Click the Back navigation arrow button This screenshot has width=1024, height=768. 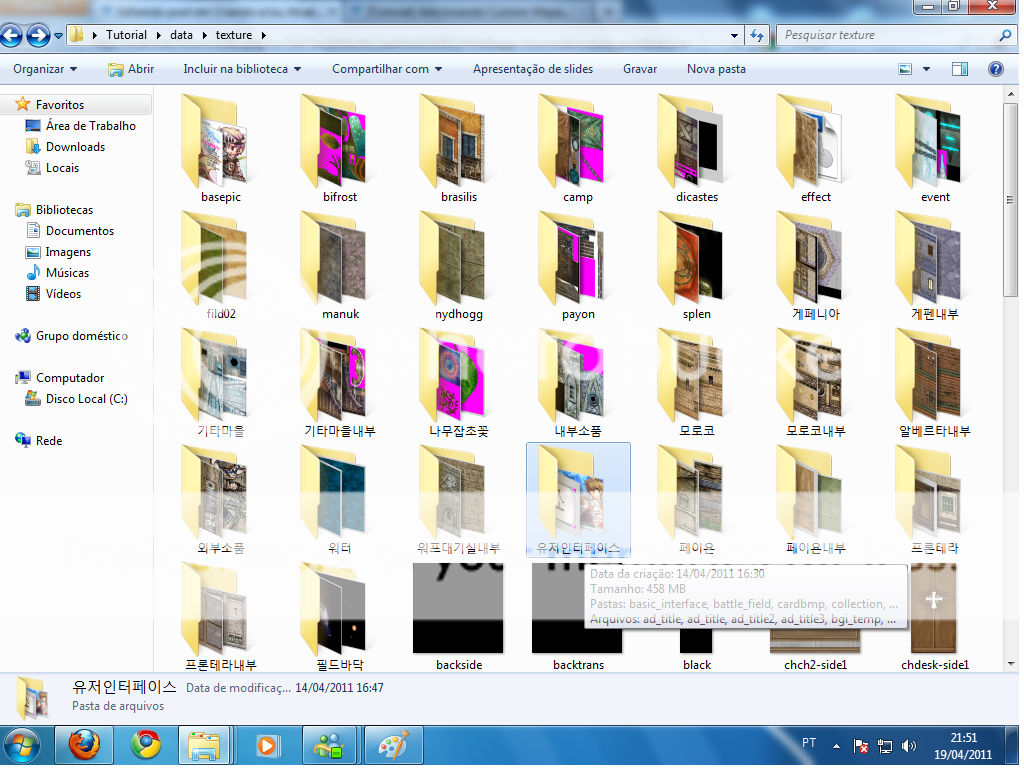pyautogui.click(x=12, y=36)
